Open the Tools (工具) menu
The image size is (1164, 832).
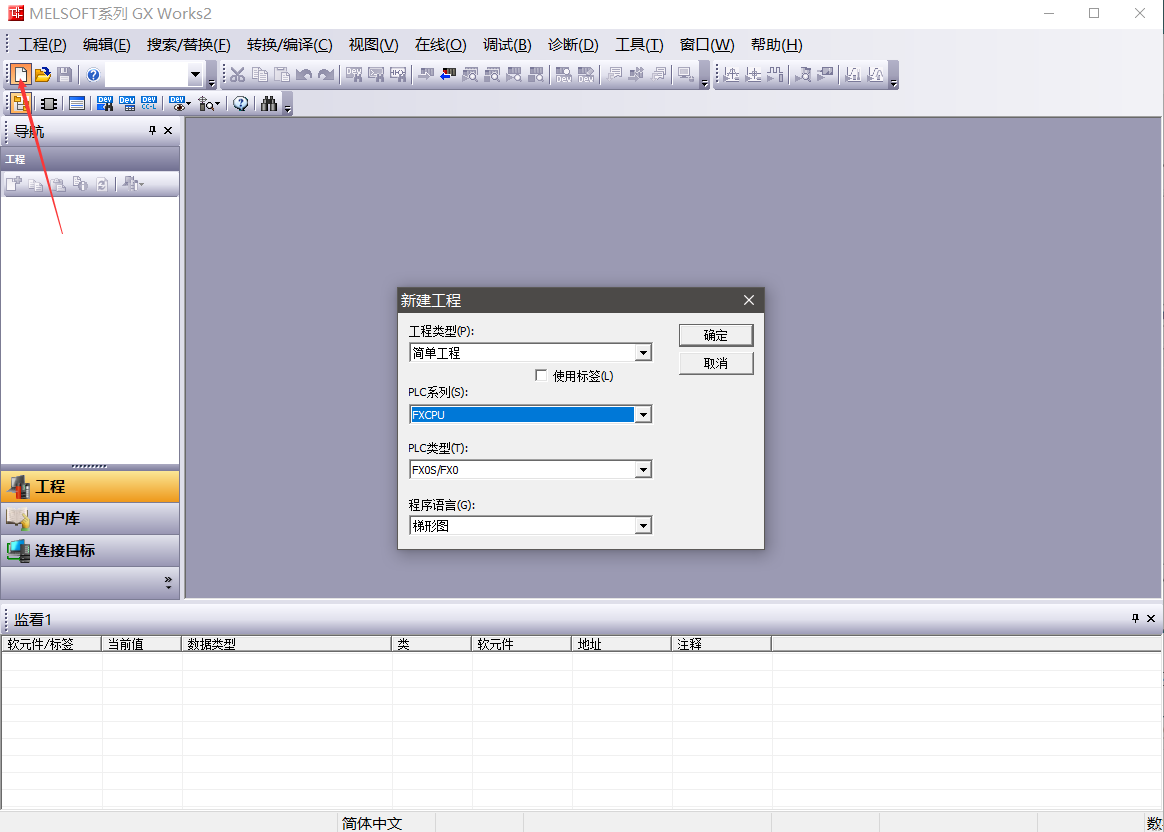639,45
